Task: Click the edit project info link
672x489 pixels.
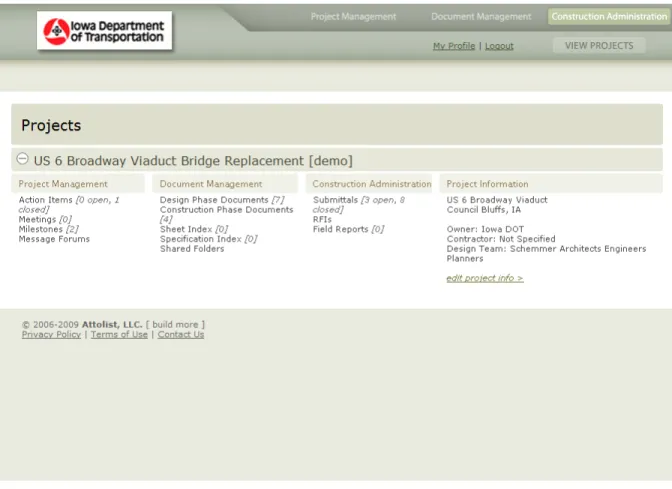Action: coord(485,278)
